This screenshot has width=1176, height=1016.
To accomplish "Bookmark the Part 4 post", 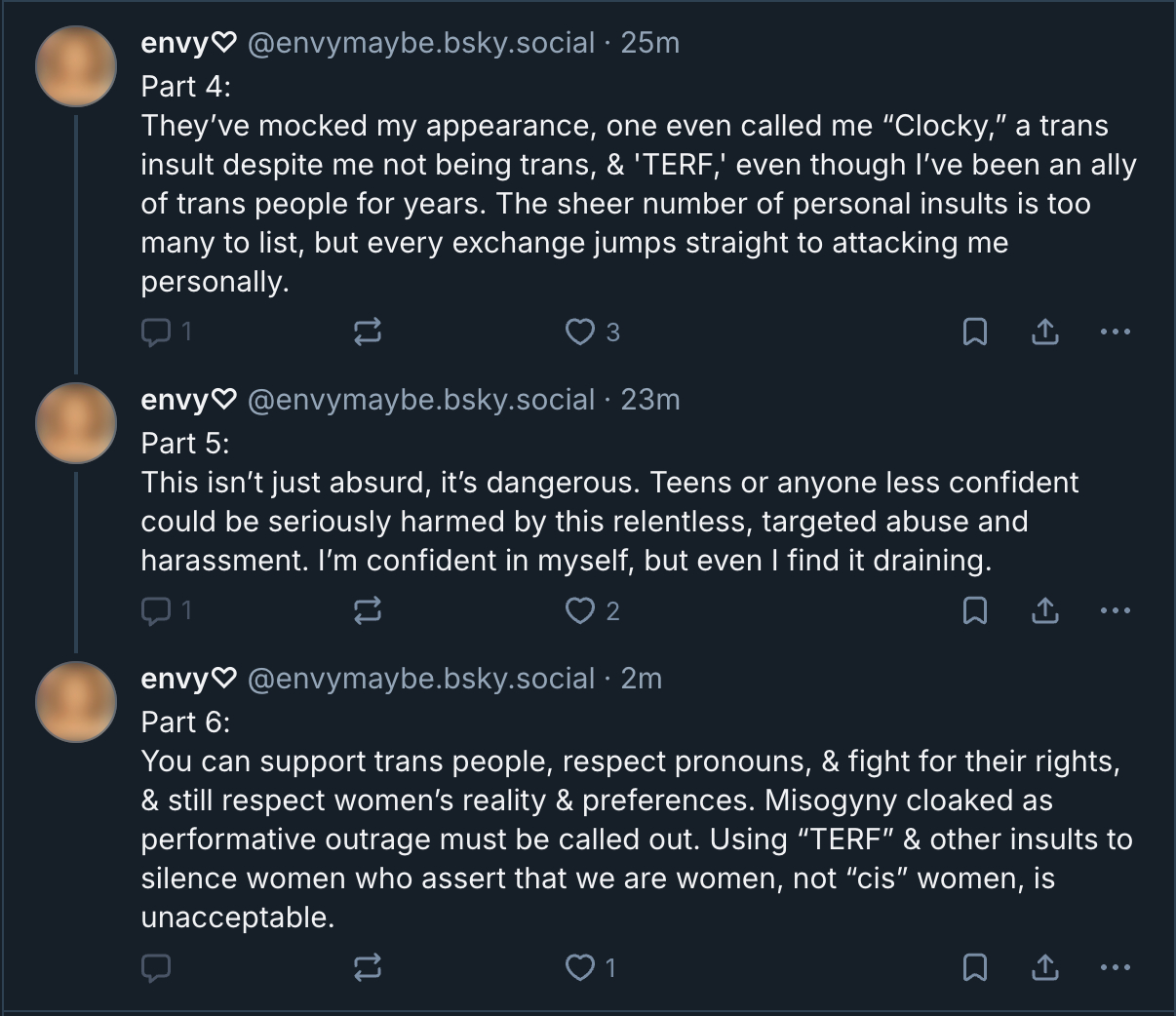I will 974,332.
